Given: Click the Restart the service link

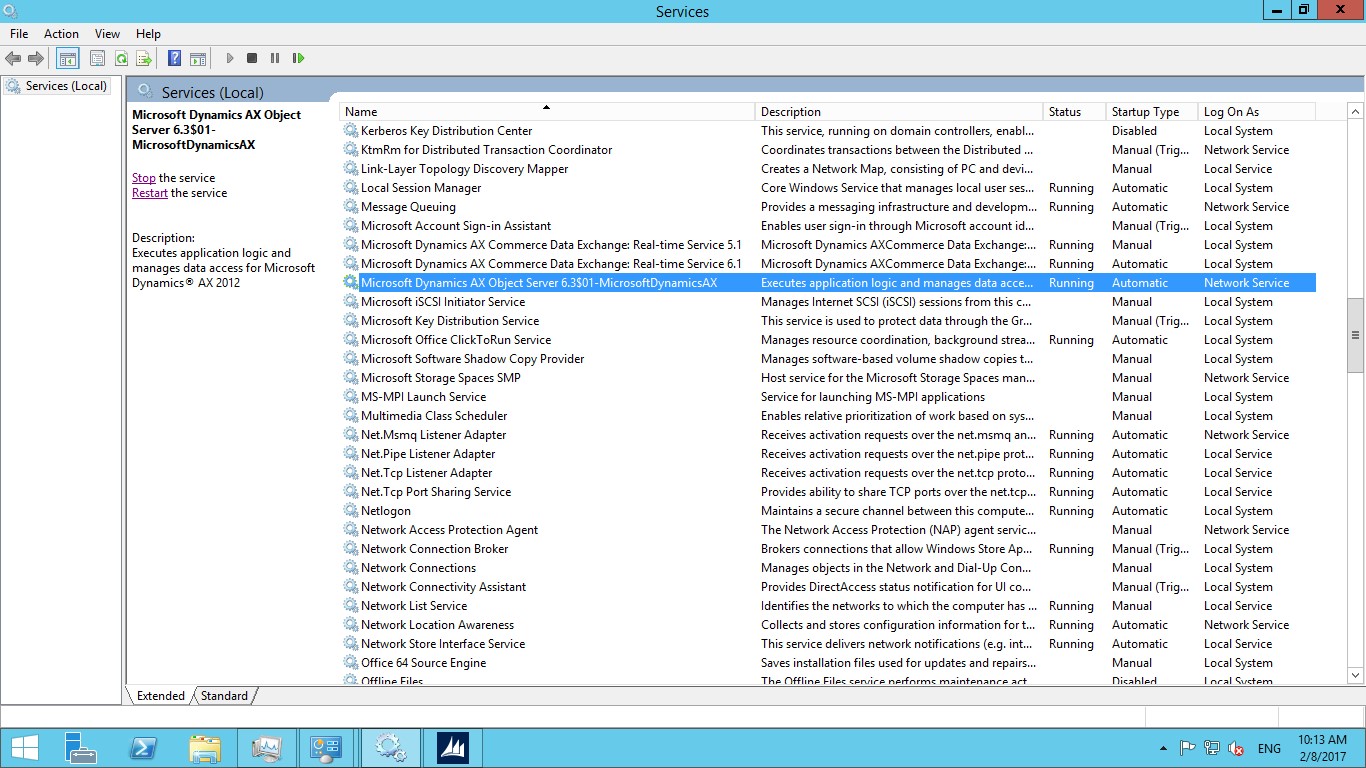Looking at the screenshot, I should click(149, 193).
